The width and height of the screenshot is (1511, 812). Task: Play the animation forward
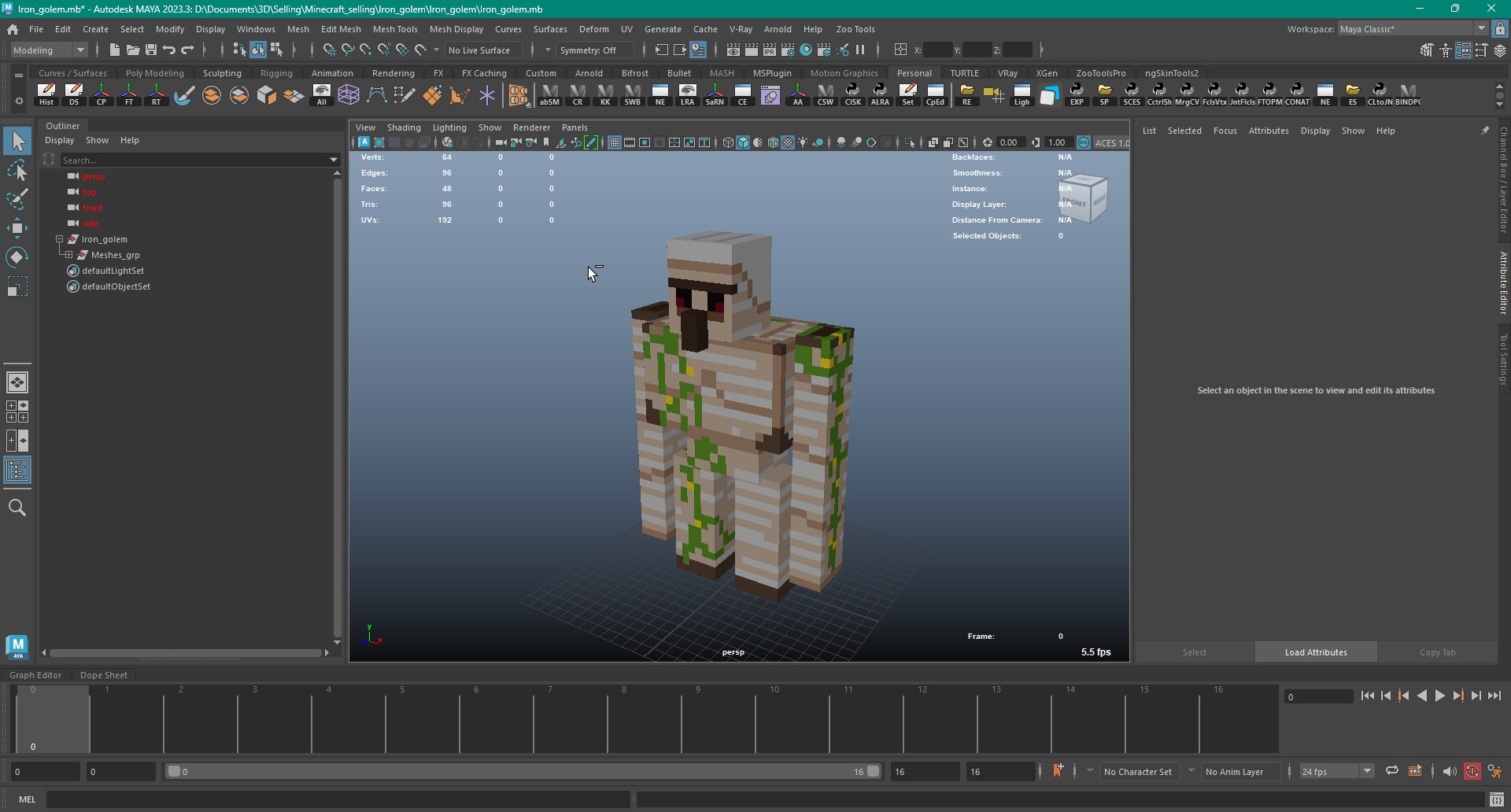[x=1439, y=696]
